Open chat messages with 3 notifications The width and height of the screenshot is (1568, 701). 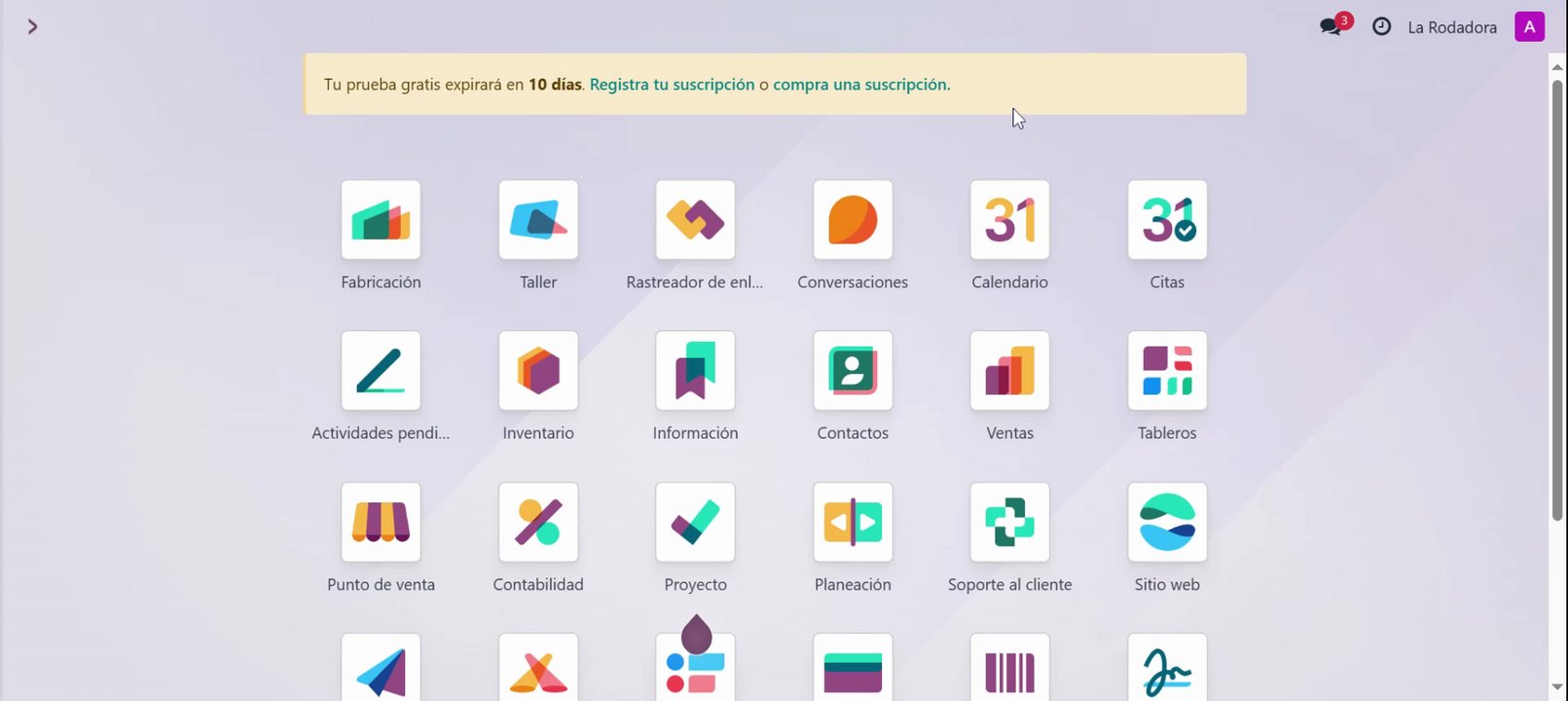[1333, 25]
